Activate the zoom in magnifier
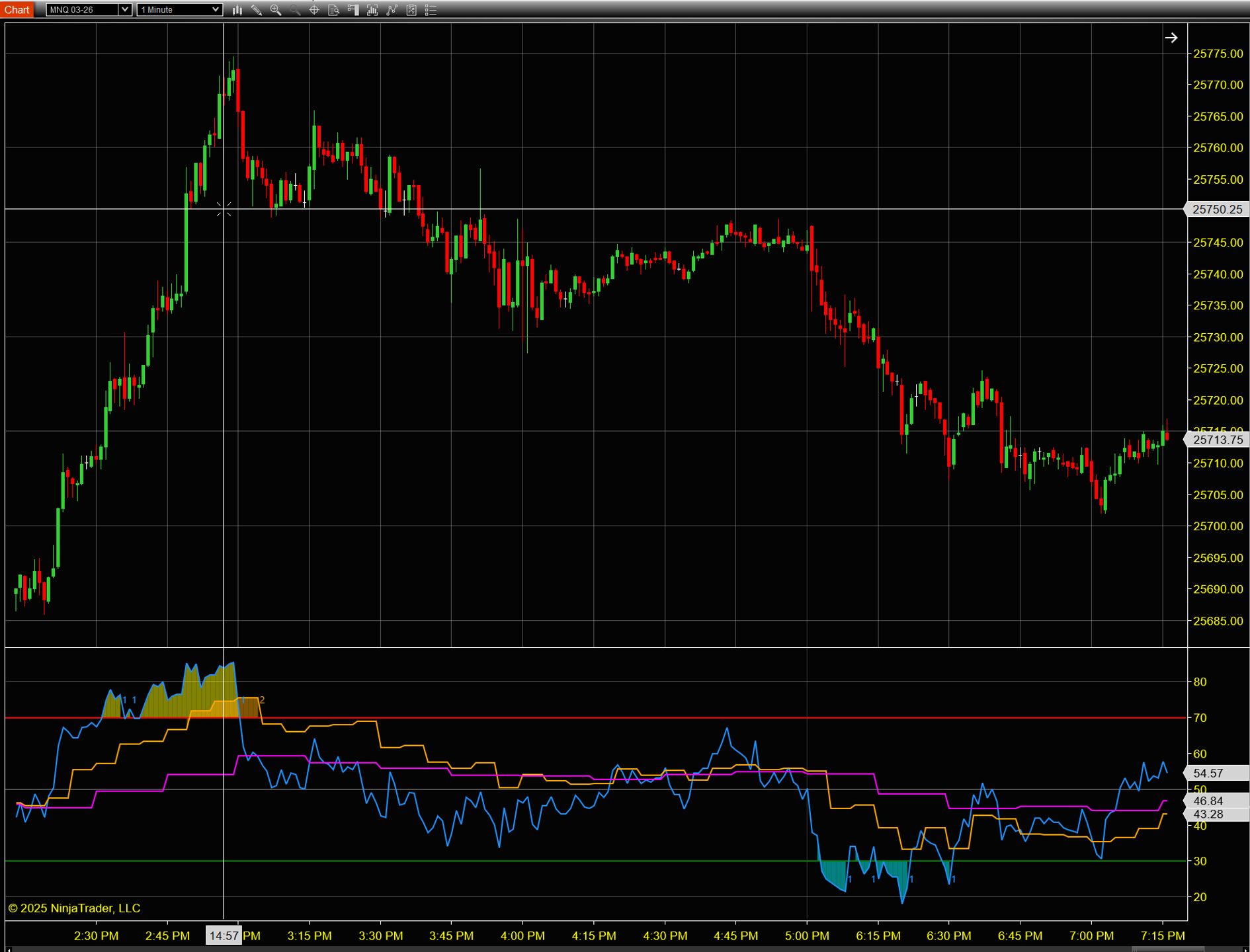The image size is (1250, 952). click(276, 10)
